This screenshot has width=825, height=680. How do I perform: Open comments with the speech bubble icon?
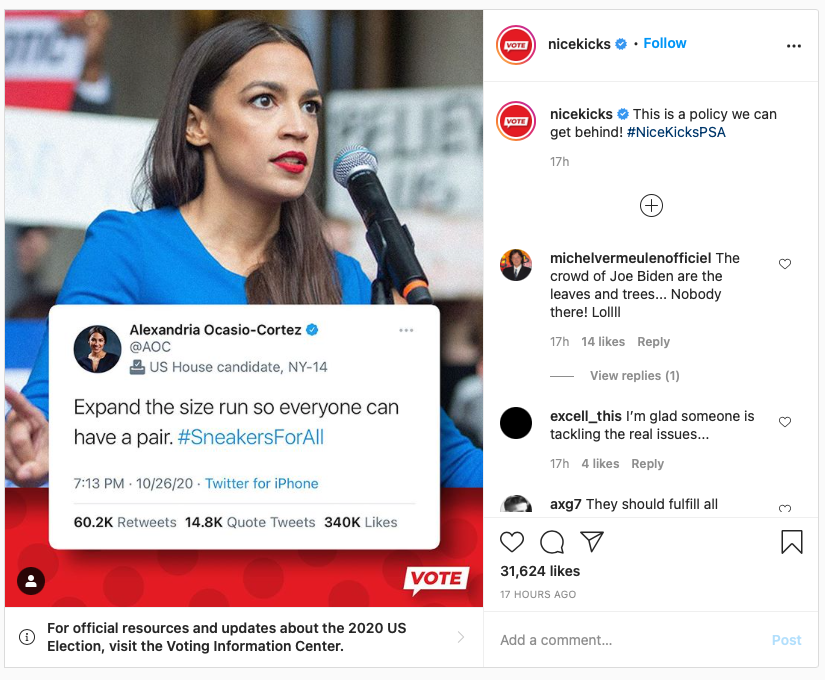552,542
